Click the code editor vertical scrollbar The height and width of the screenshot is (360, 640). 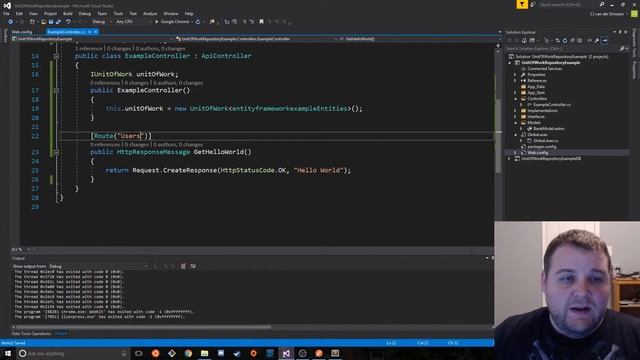coord(498,135)
